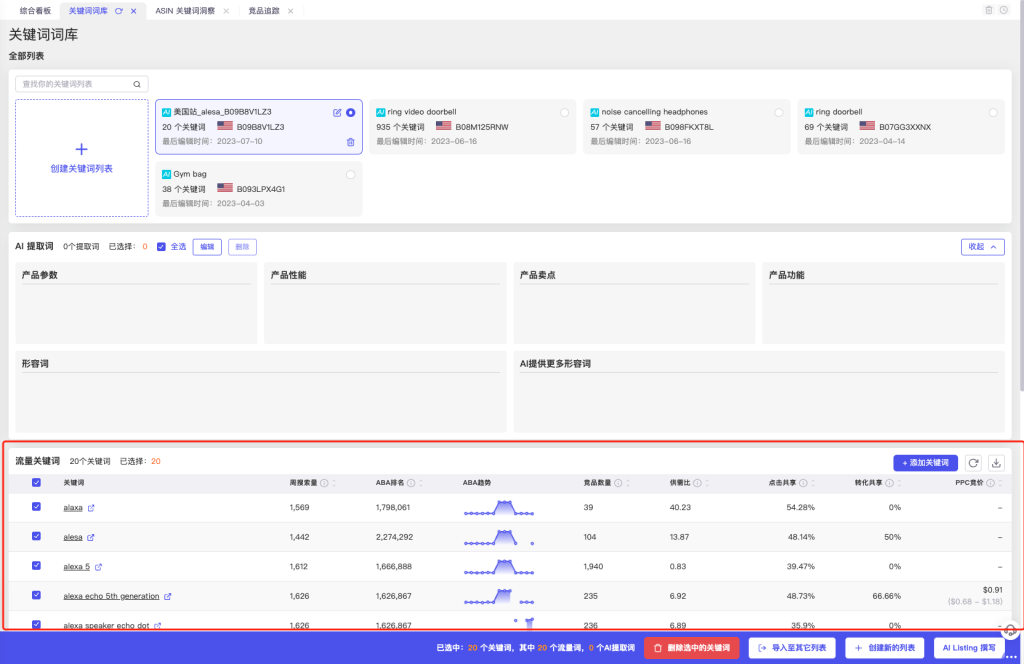
Task: Uncheck the alaxa keyword row
Action: pos(37,507)
